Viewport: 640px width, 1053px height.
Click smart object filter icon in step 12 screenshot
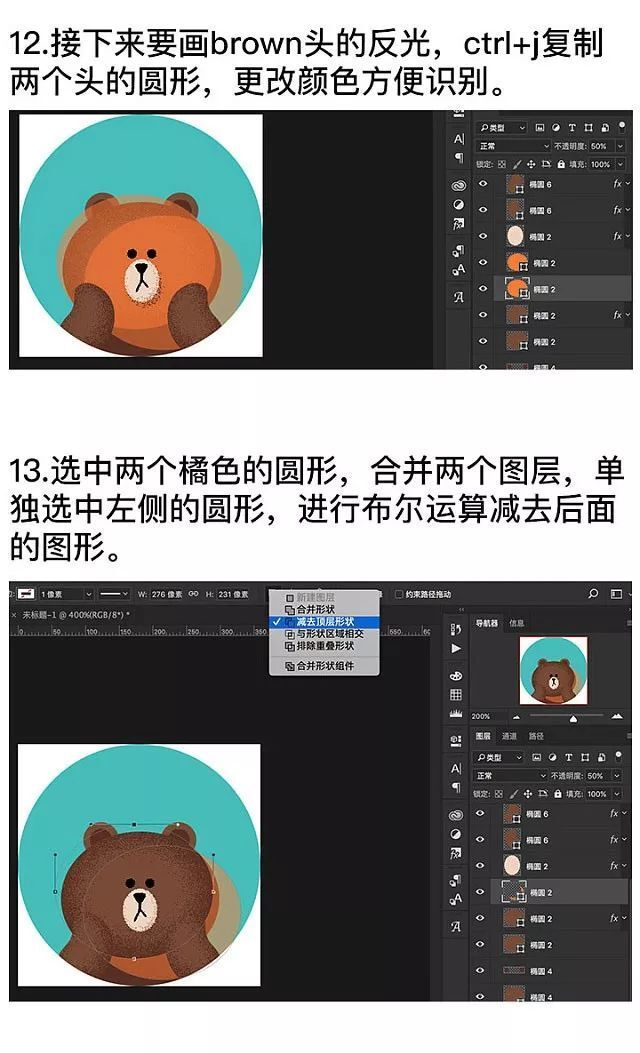[x=605, y=128]
